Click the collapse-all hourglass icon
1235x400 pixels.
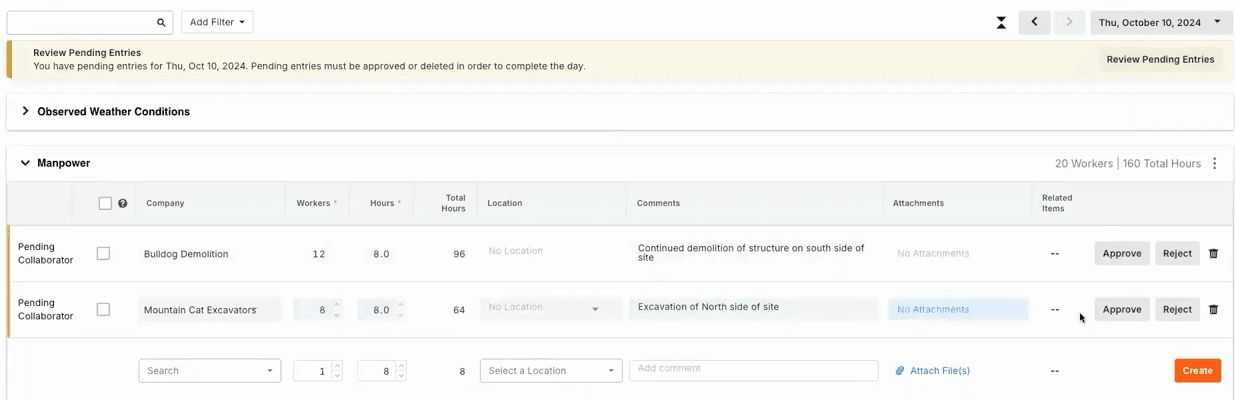click(1001, 22)
